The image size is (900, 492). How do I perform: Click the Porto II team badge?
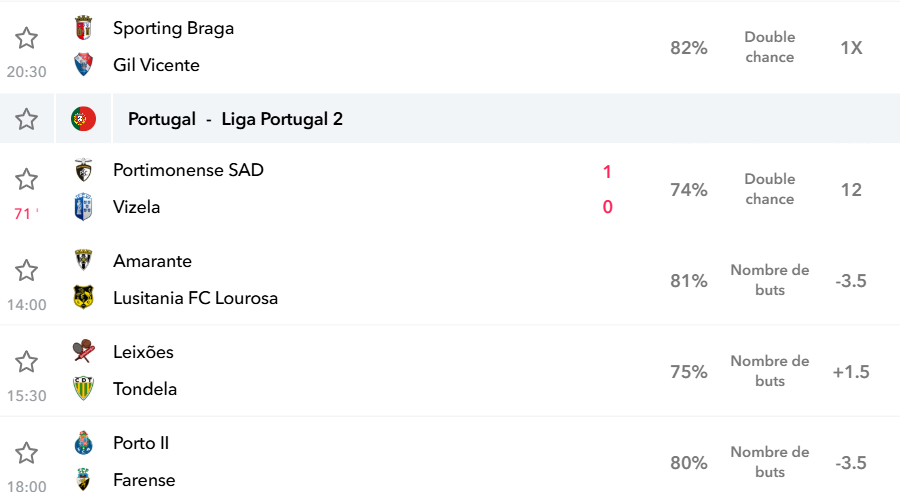click(x=84, y=443)
